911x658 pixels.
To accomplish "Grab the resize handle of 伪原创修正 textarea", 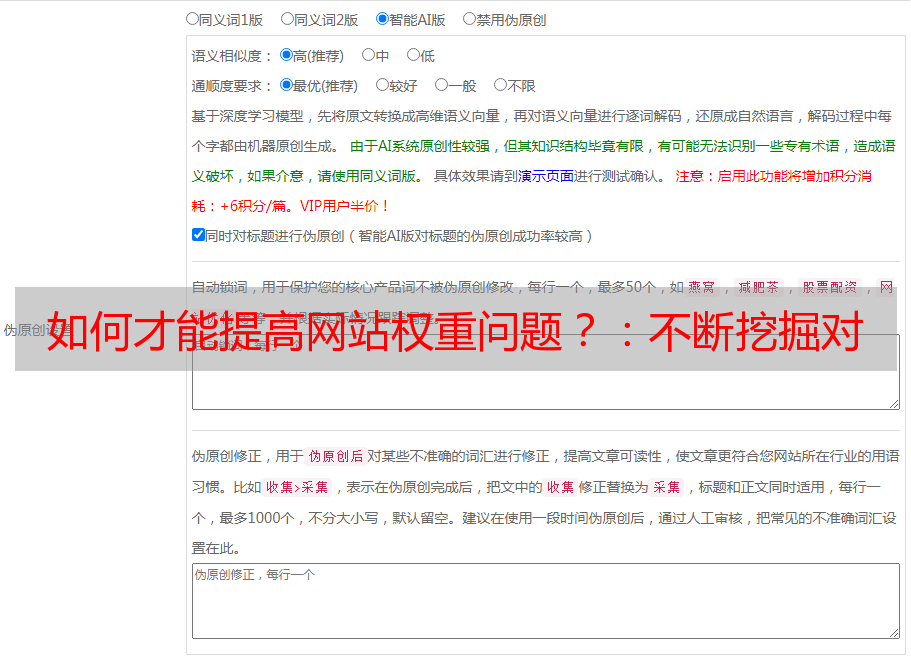I will (x=894, y=633).
